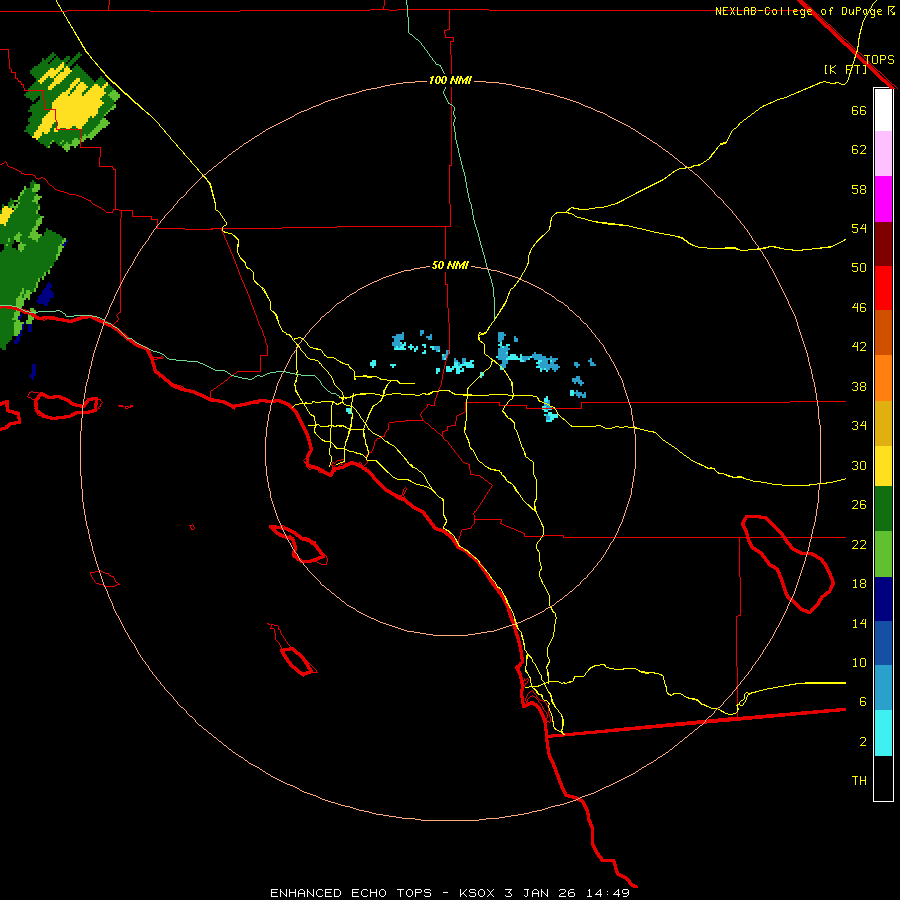Click the legend value 14
Image resolution: width=900 pixels, height=900 pixels.
[x=859, y=623]
